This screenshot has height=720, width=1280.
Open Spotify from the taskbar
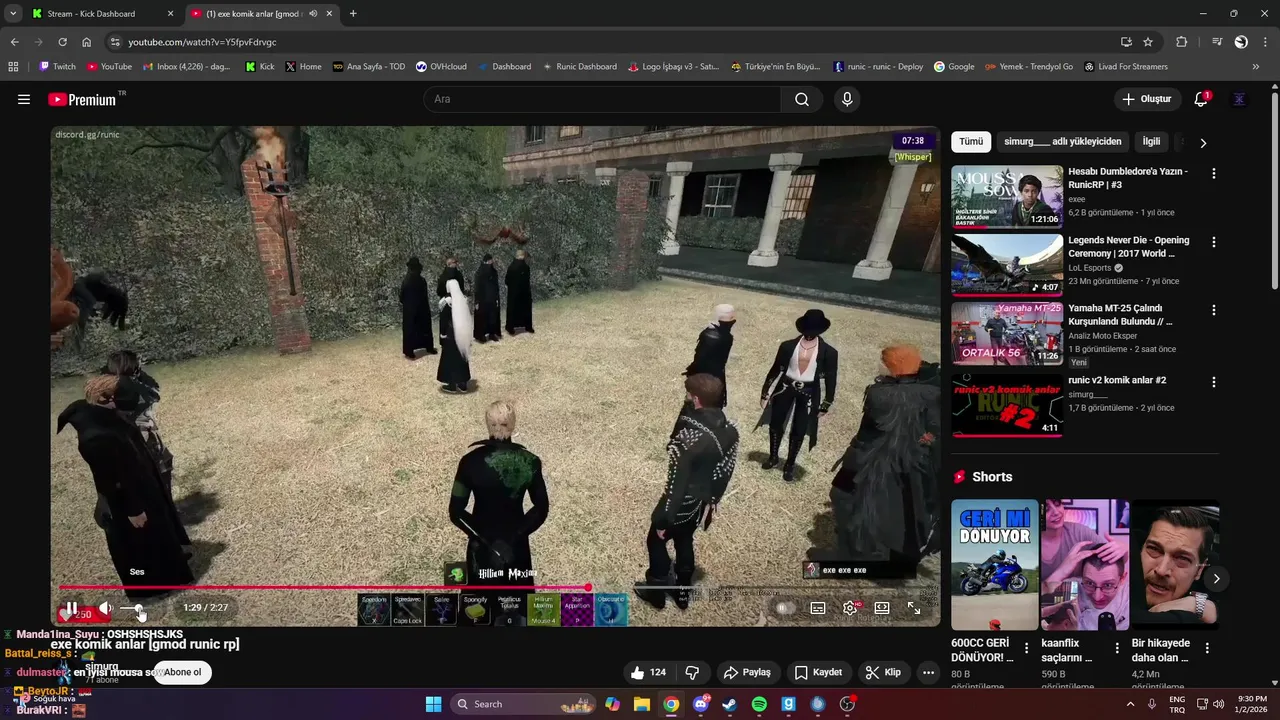tap(759, 704)
